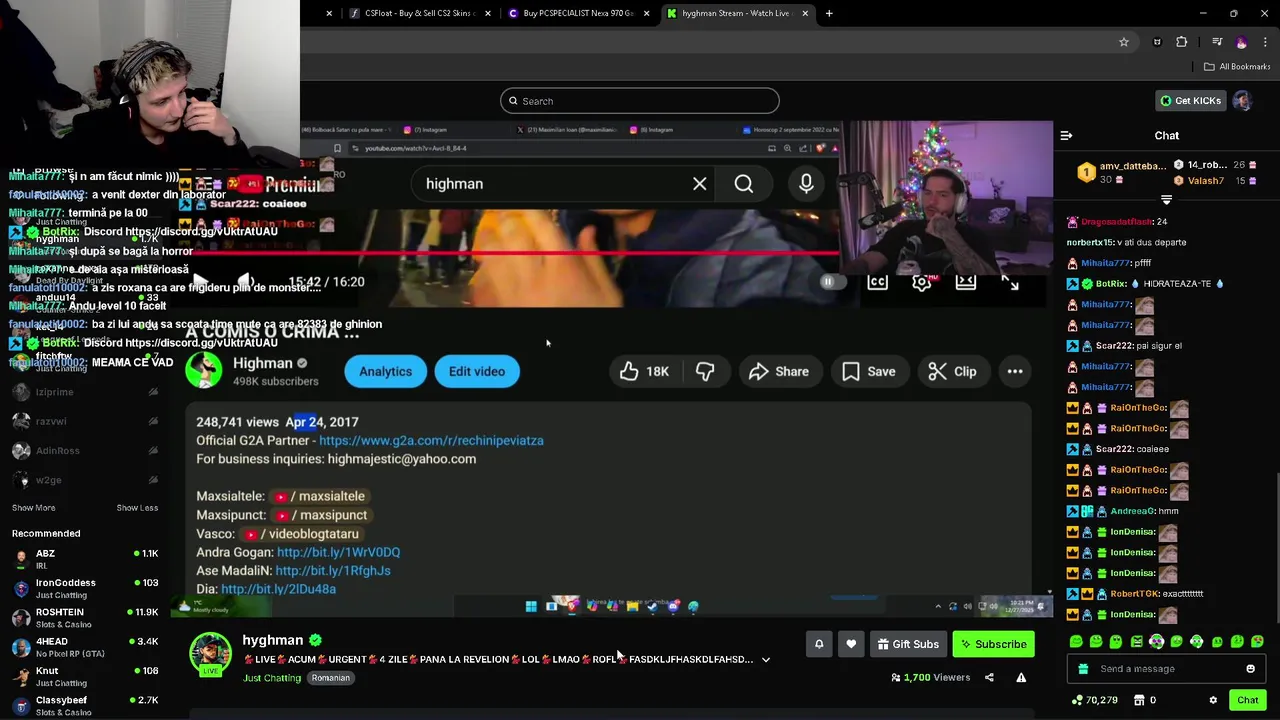Open the Knut recommended channel
The width and height of the screenshot is (1280, 720).
coord(85,676)
